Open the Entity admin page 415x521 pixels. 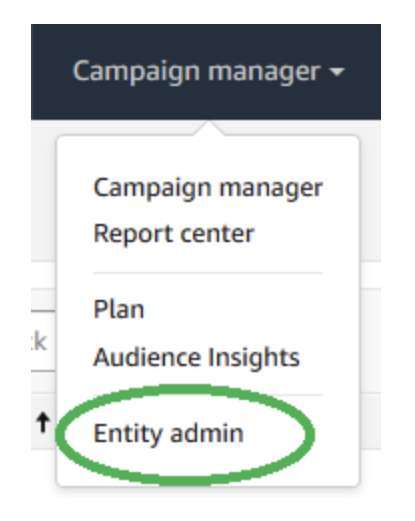168,433
